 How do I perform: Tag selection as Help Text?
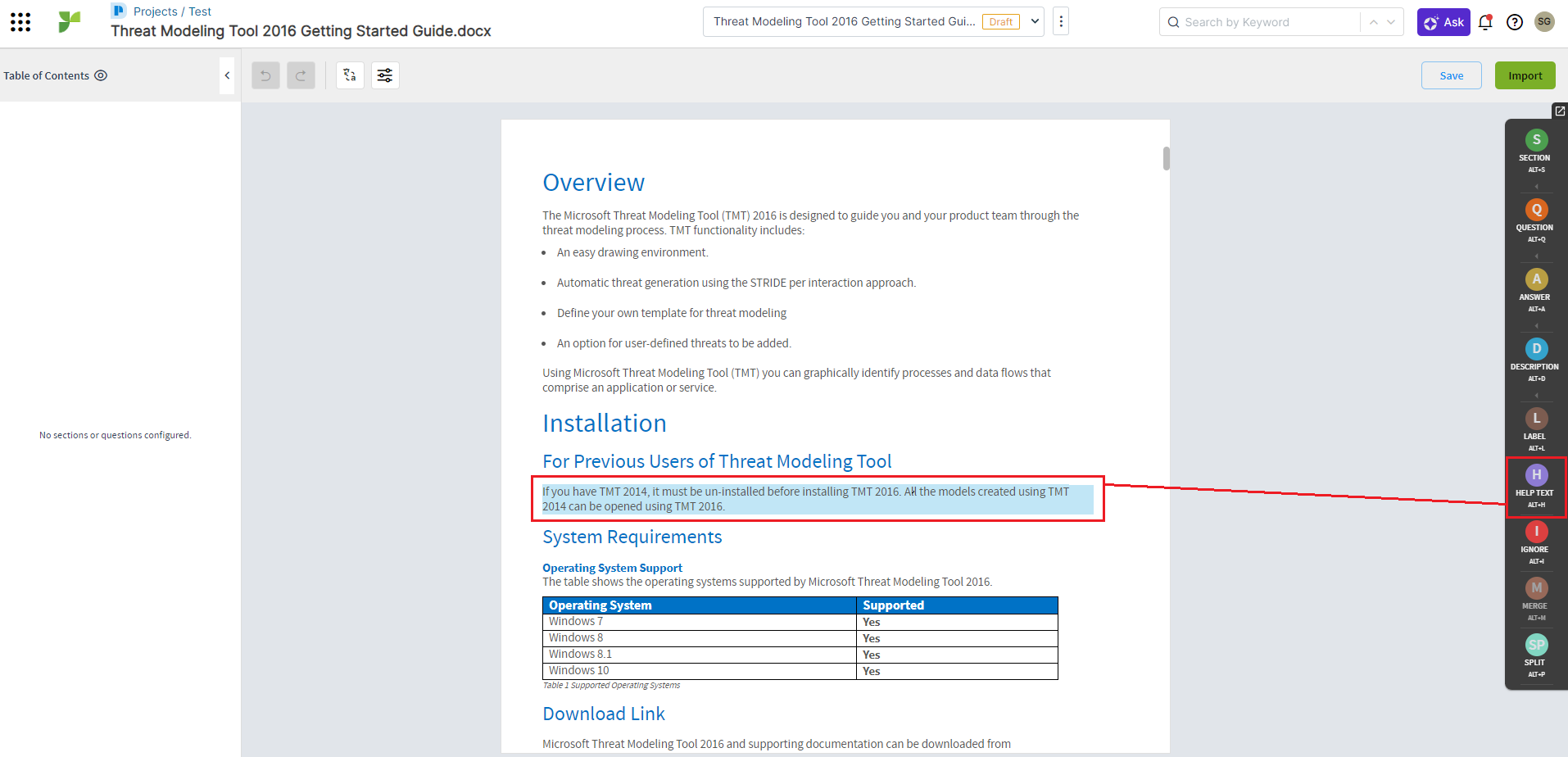pos(1536,487)
